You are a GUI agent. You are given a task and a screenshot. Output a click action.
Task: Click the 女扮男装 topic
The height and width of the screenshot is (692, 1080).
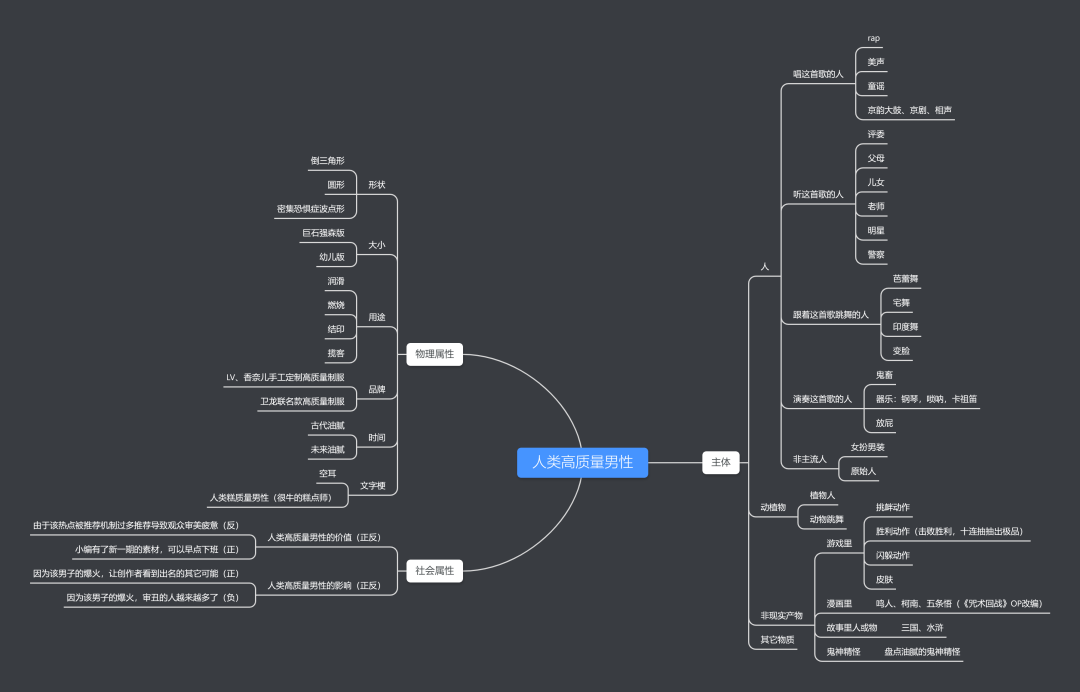pyautogui.click(x=867, y=447)
